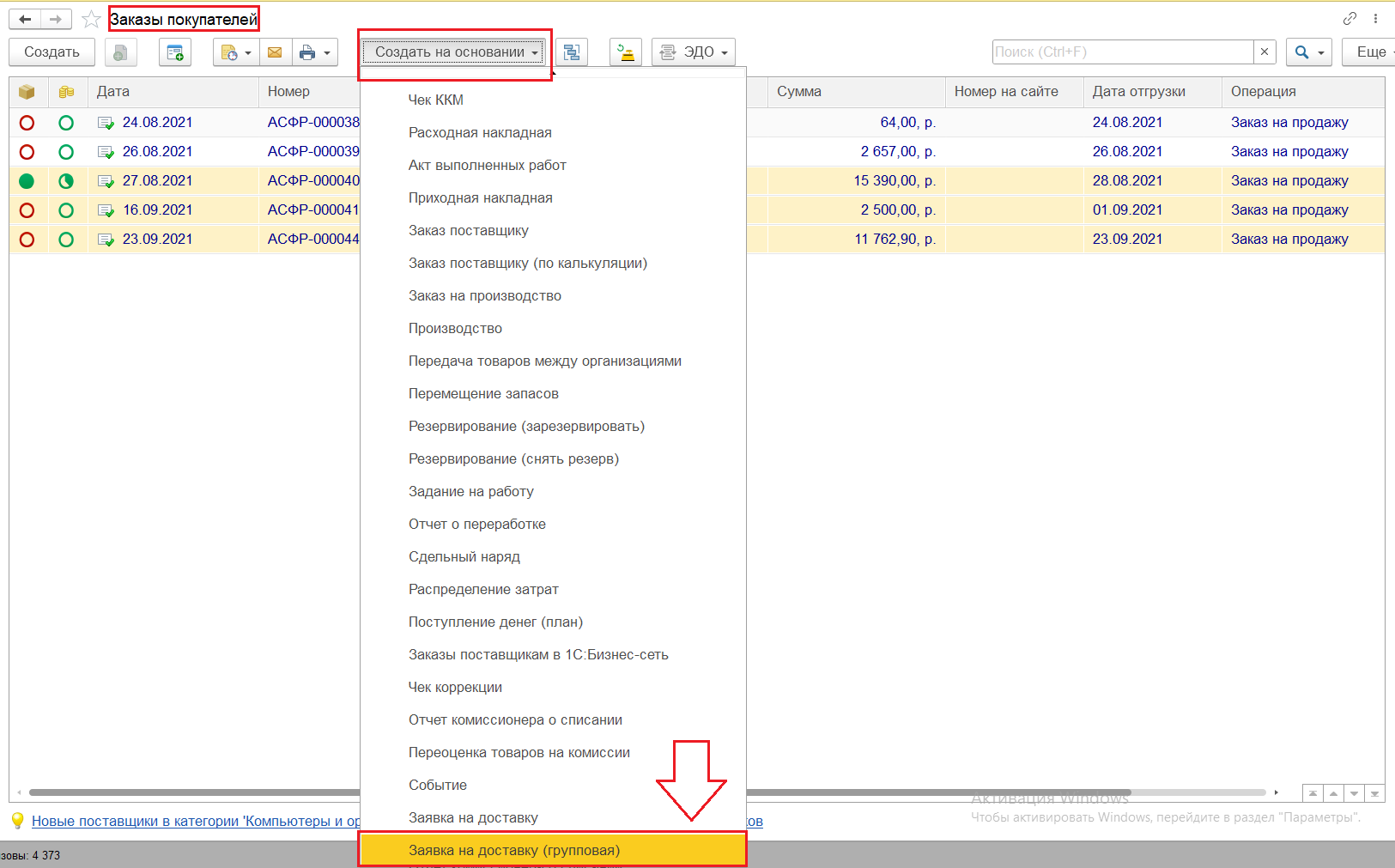
Task: Open the vertical three-dot menu at top right
Action: click(x=1375, y=18)
